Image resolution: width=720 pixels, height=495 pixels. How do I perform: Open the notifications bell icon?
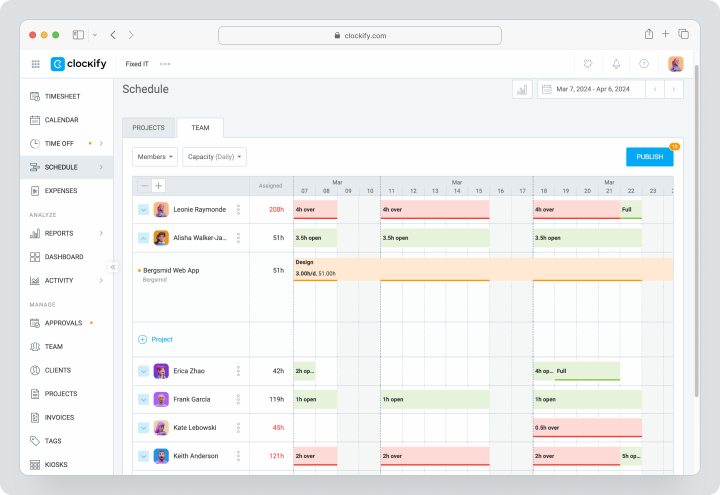pos(616,64)
